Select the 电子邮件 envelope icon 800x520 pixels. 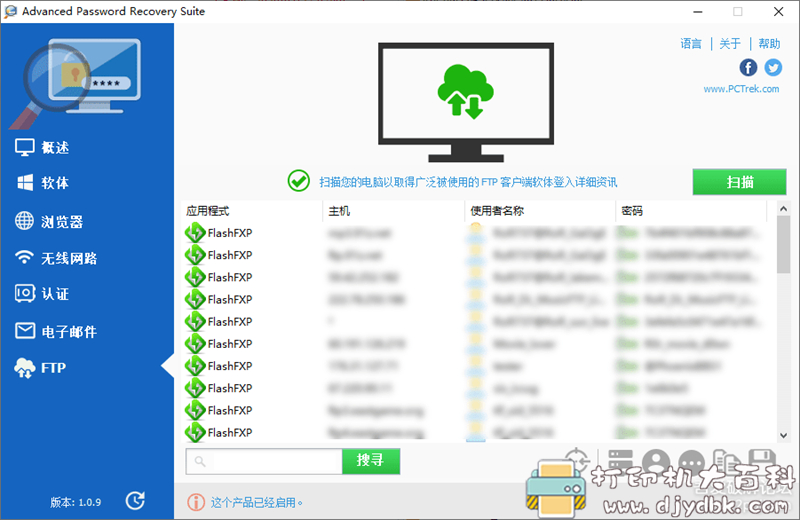point(24,331)
